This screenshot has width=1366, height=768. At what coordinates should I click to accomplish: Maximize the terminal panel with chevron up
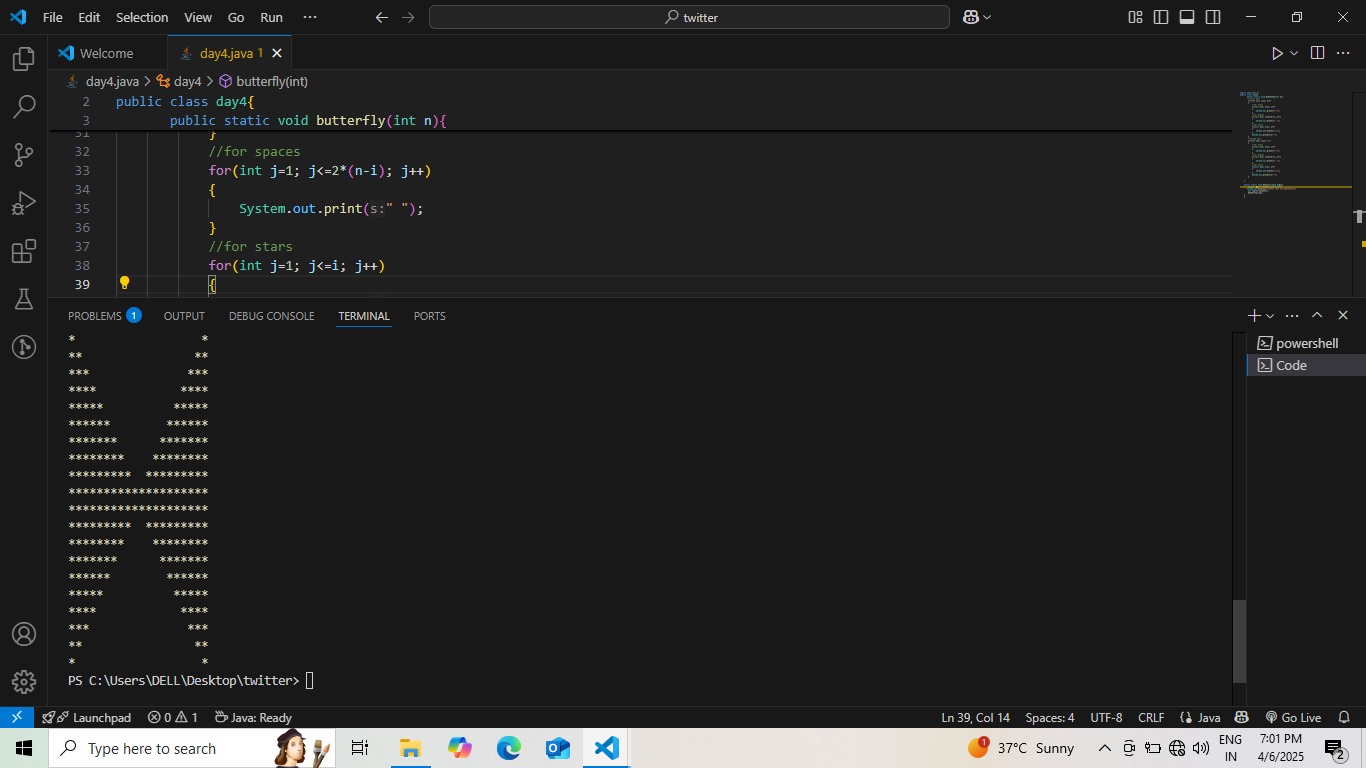[1317, 315]
